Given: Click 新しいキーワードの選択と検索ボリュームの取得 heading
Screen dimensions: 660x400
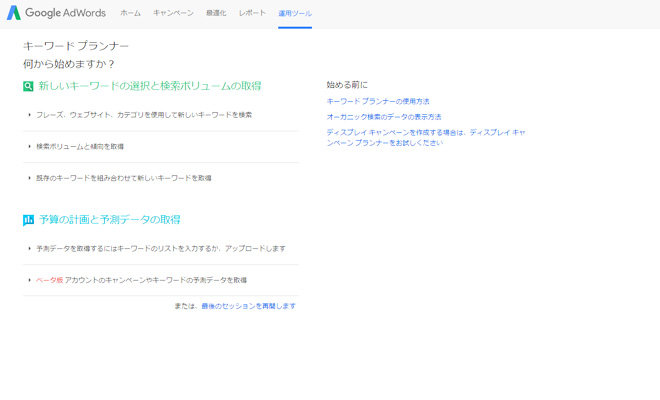Looking at the screenshot, I should [x=150, y=86].
